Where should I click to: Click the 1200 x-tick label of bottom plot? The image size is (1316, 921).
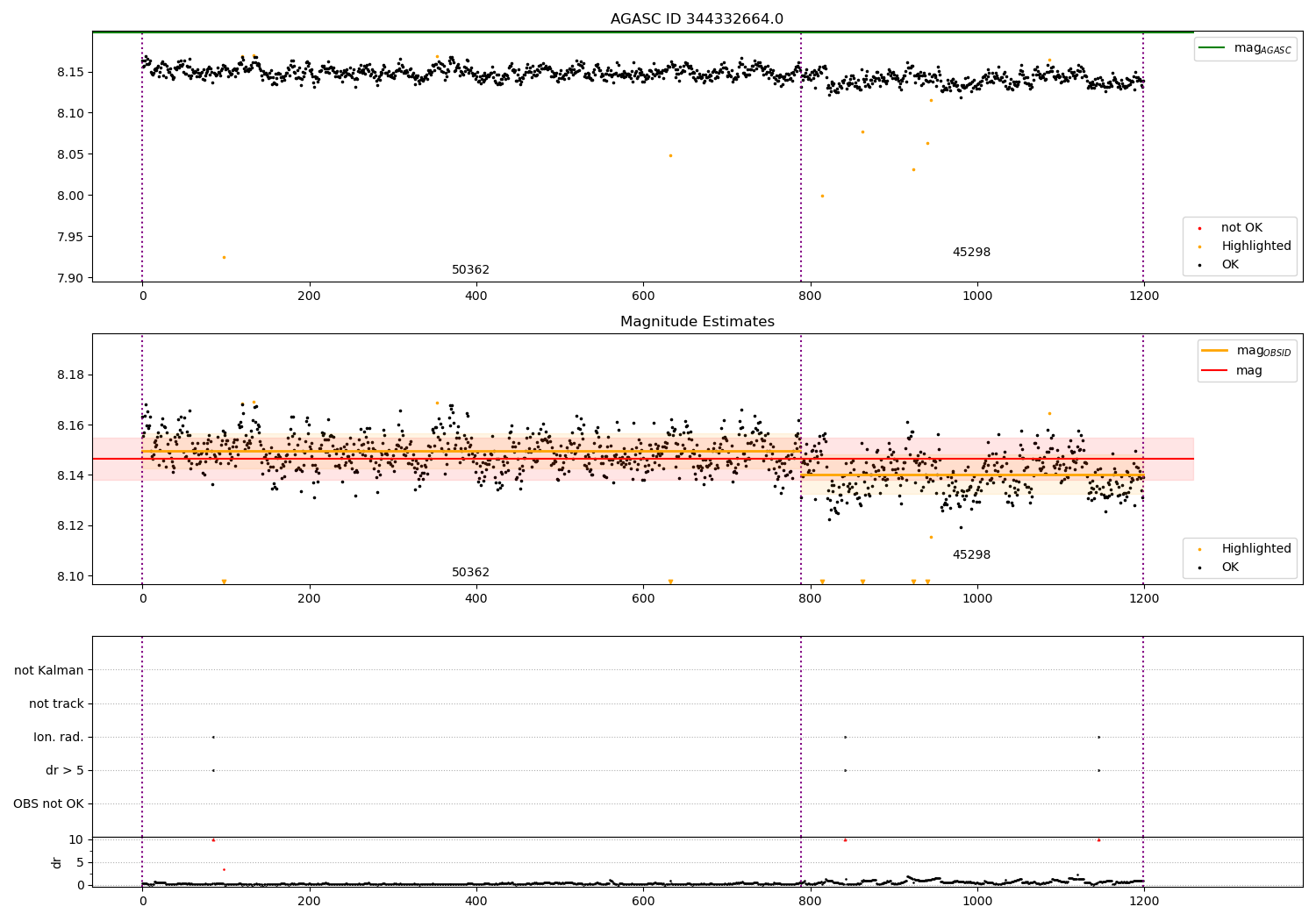[1144, 902]
